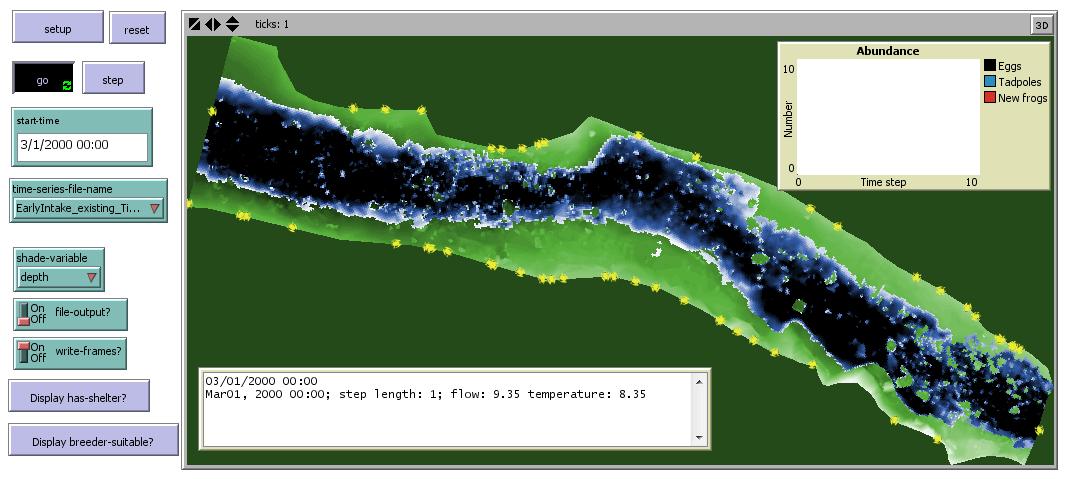Click the Time step axis label
The image size is (1067, 479).
pyautogui.click(x=883, y=182)
